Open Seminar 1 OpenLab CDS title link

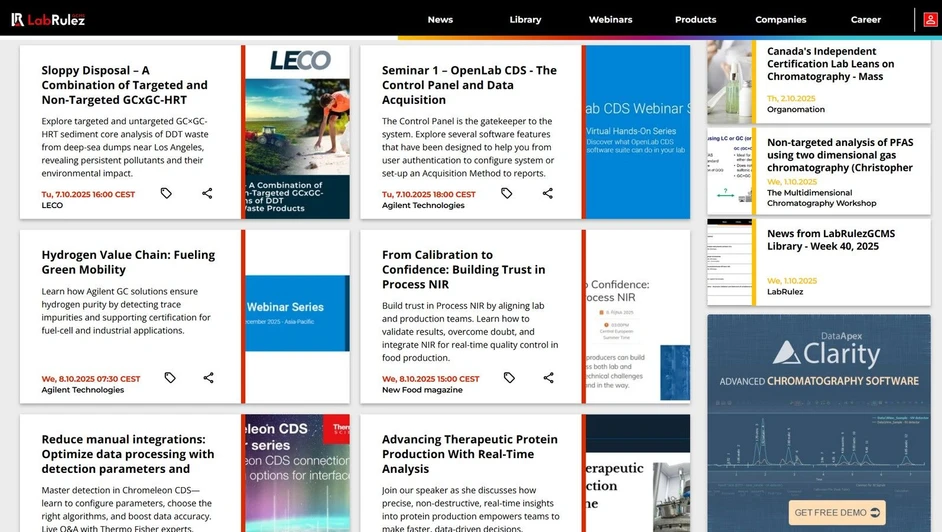point(469,85)
